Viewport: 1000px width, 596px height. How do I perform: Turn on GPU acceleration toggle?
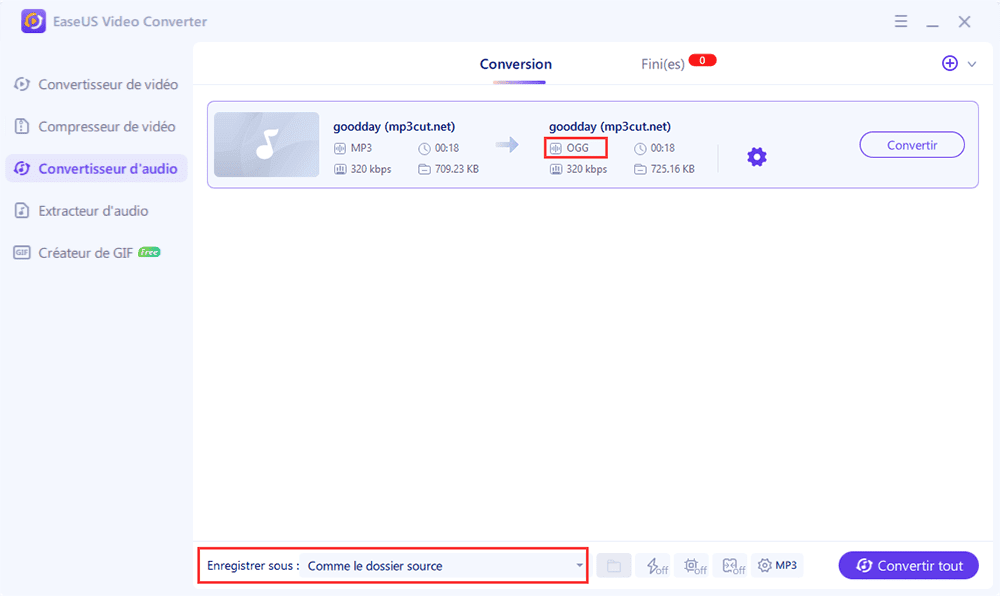[x=692, y=565]
